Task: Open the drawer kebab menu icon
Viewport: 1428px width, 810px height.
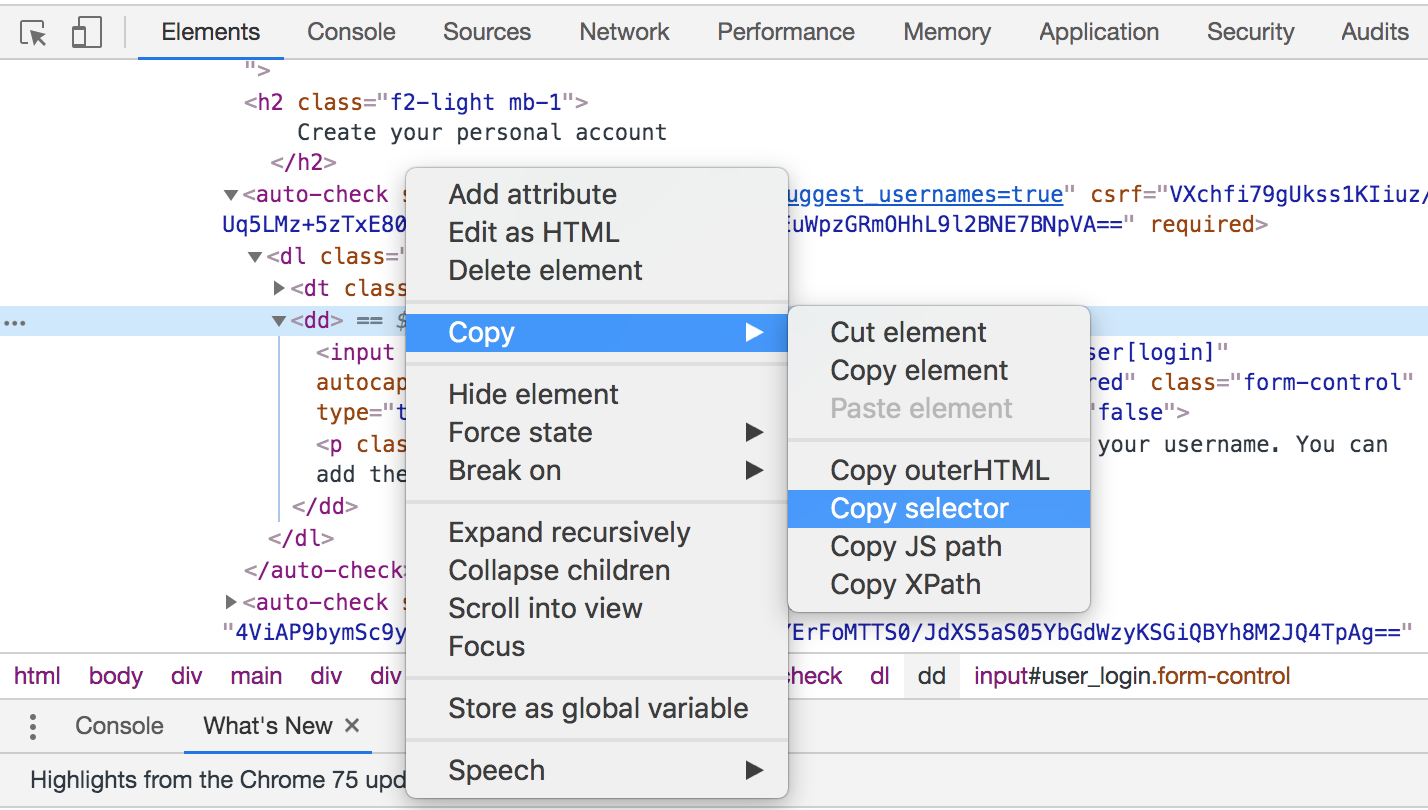Action: [33, 726]
